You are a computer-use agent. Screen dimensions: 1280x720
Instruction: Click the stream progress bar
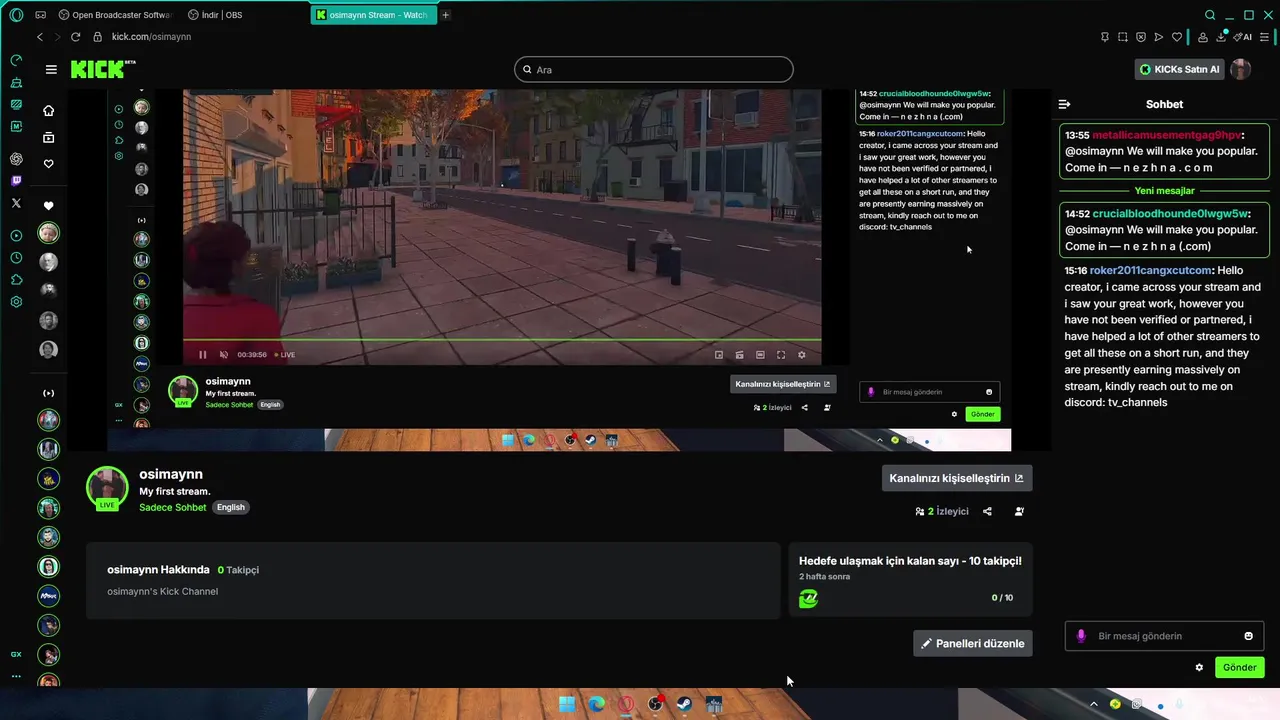point(502,340)
